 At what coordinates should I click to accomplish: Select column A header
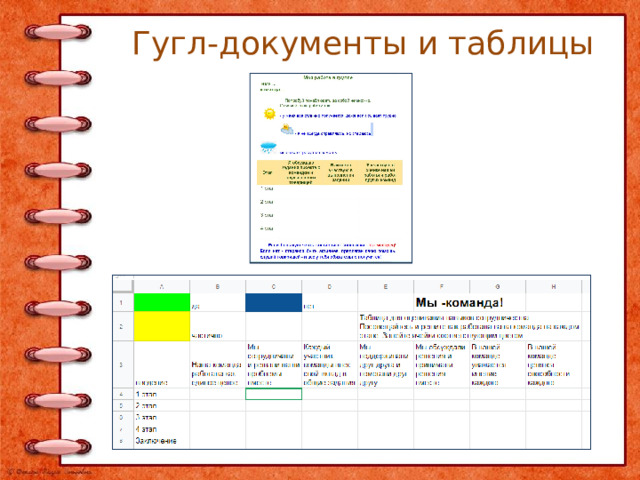pyautogui.click(x=162, y=287)
